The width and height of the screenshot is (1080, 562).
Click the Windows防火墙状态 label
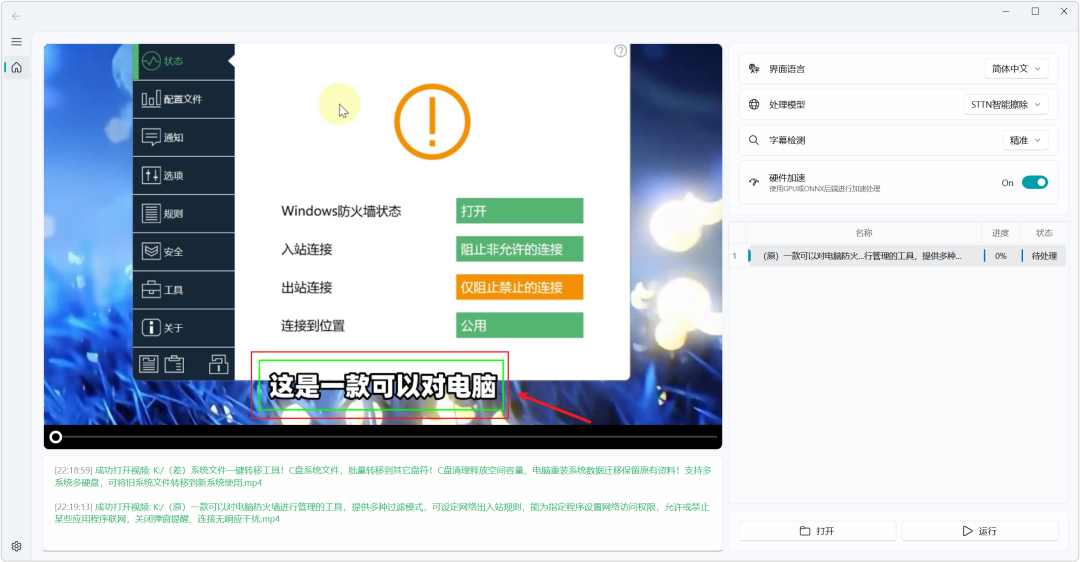[x=341, y=211]
